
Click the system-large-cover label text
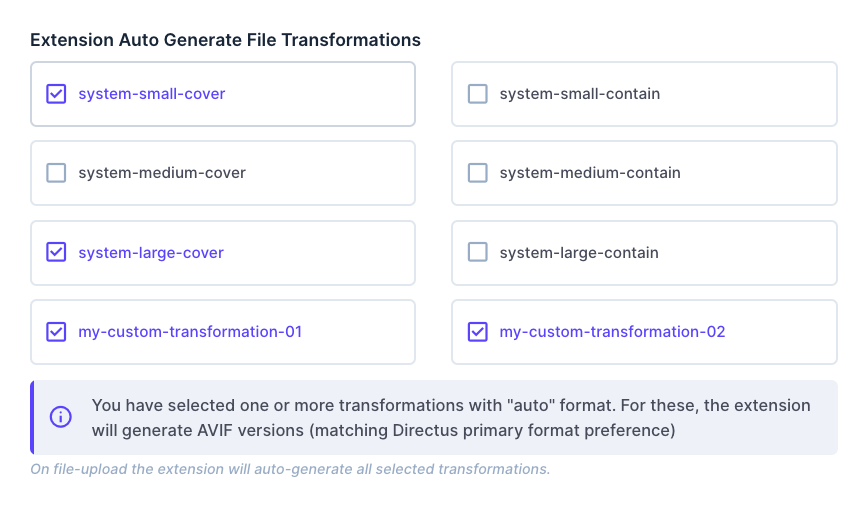point(151,253)
